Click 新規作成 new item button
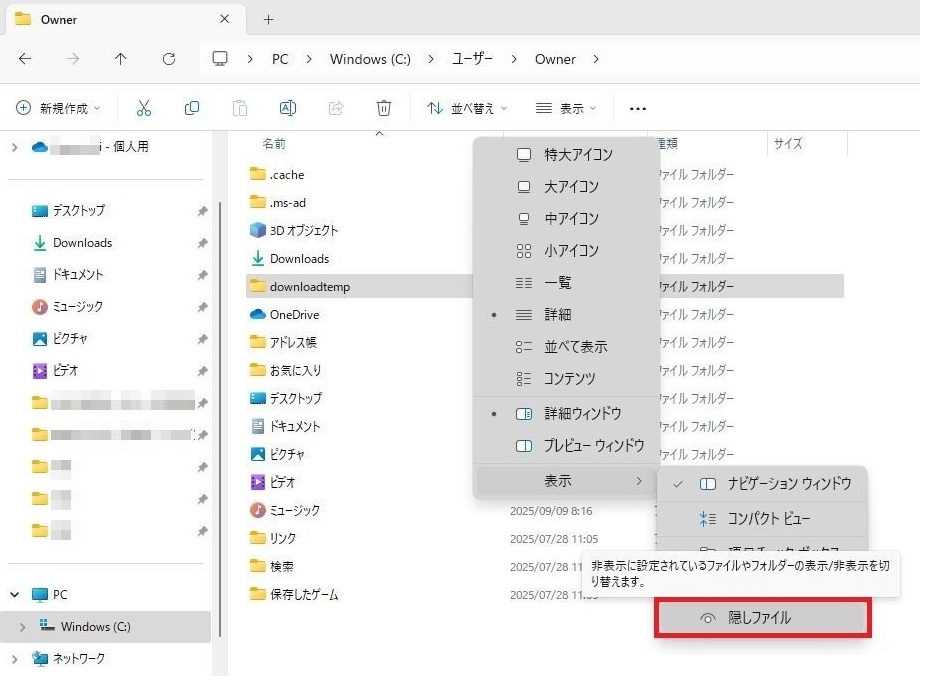The height and width of the screenshot is (681, 930). pos(61,108)
